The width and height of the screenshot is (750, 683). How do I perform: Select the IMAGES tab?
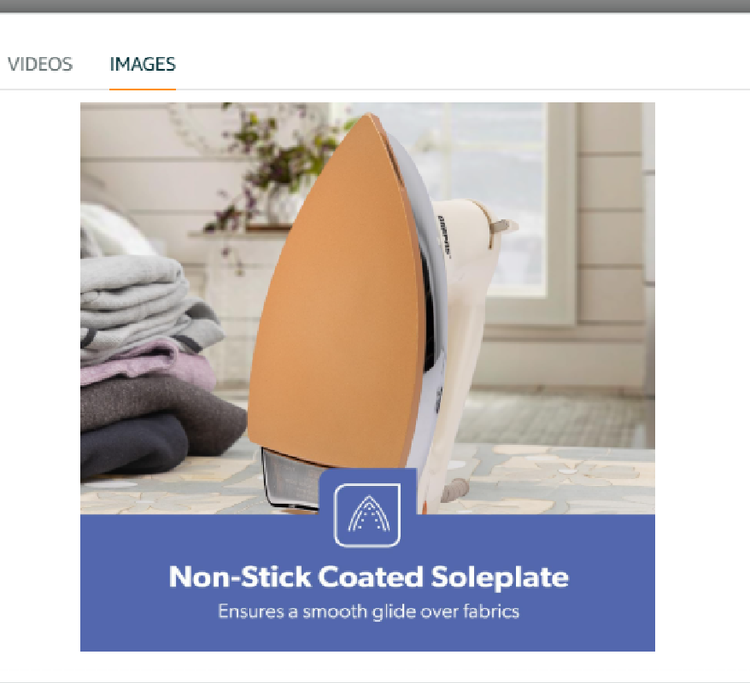tap(143, 64)
